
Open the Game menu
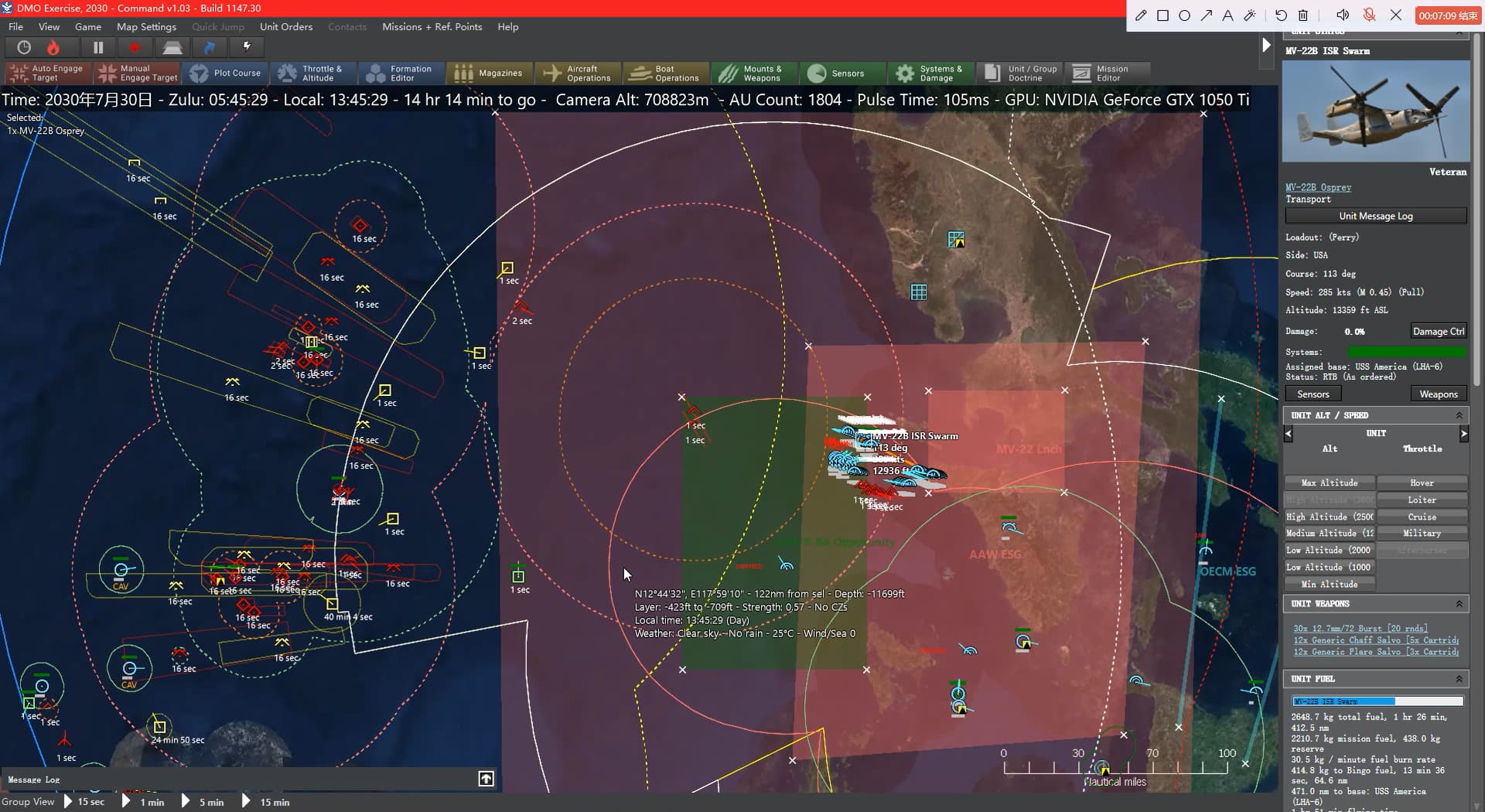pos(88,26)
